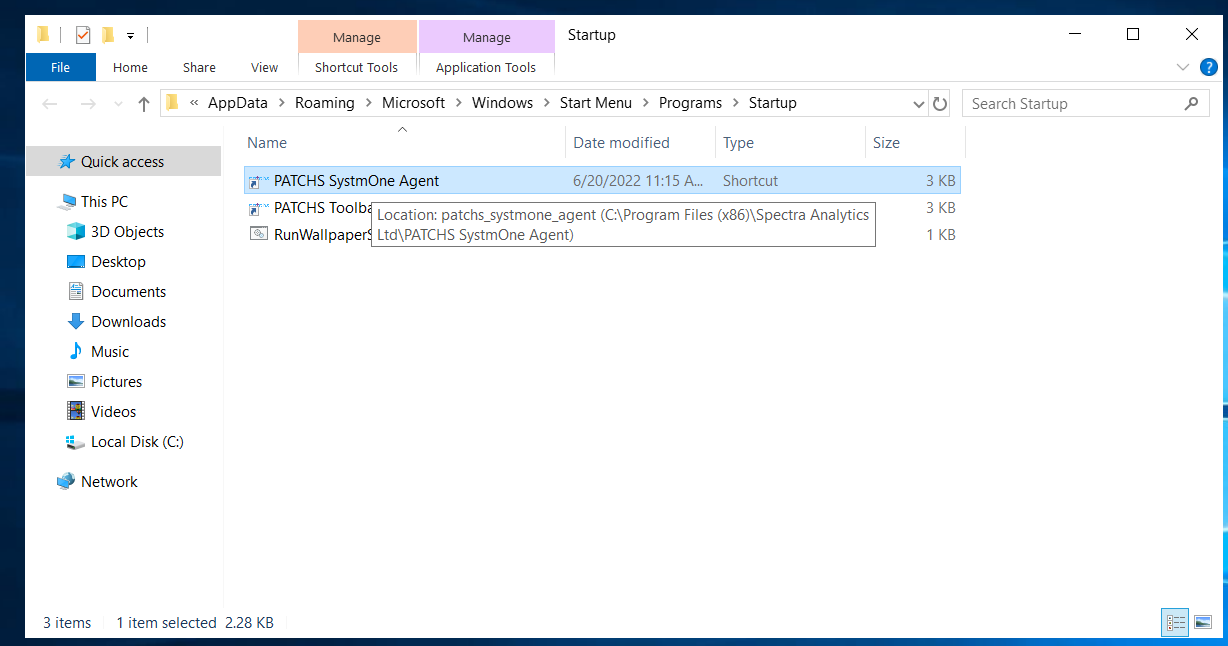Sort by the Name column header
Viewport: 1228px width, 646px height.
pyautogui.click(x=267, y=143)
